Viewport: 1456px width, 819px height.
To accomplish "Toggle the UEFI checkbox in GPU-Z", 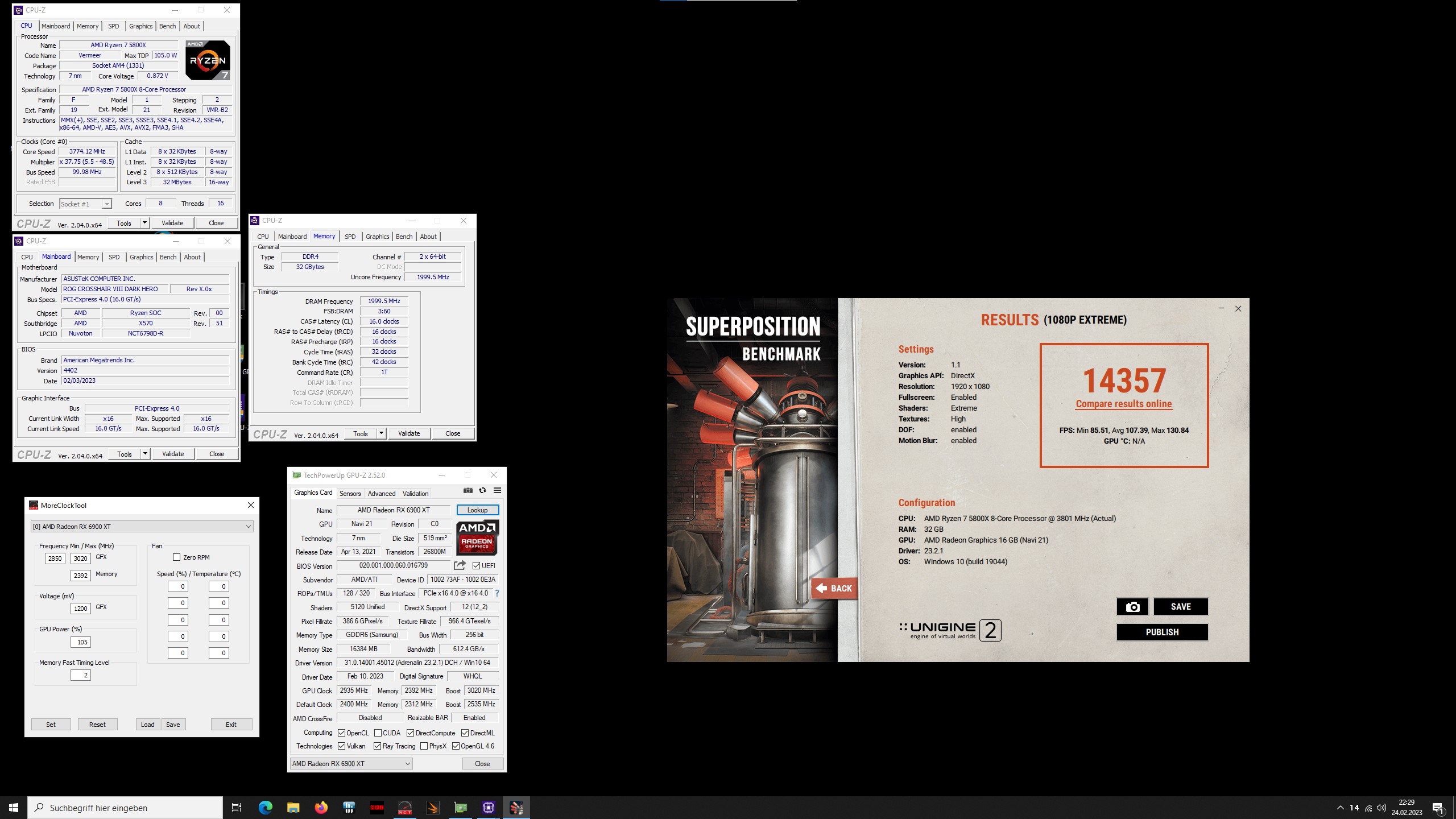I will (476, 566).
